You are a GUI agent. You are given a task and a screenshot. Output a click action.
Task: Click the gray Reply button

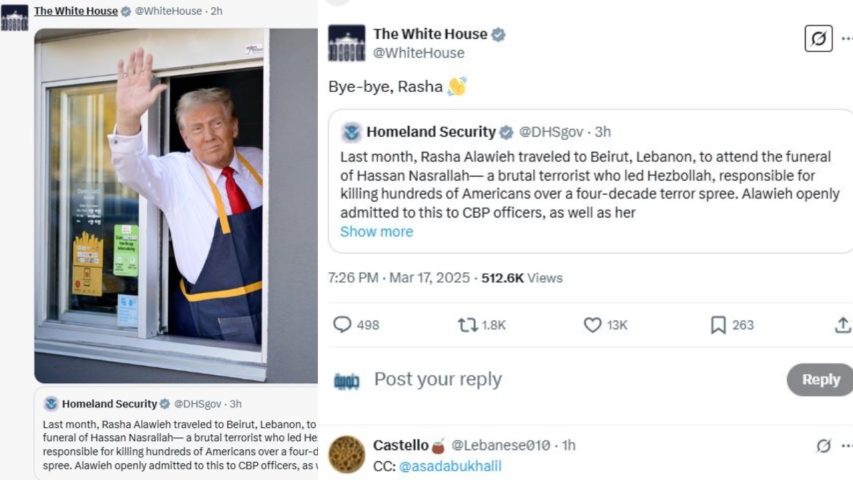point(820,379)
